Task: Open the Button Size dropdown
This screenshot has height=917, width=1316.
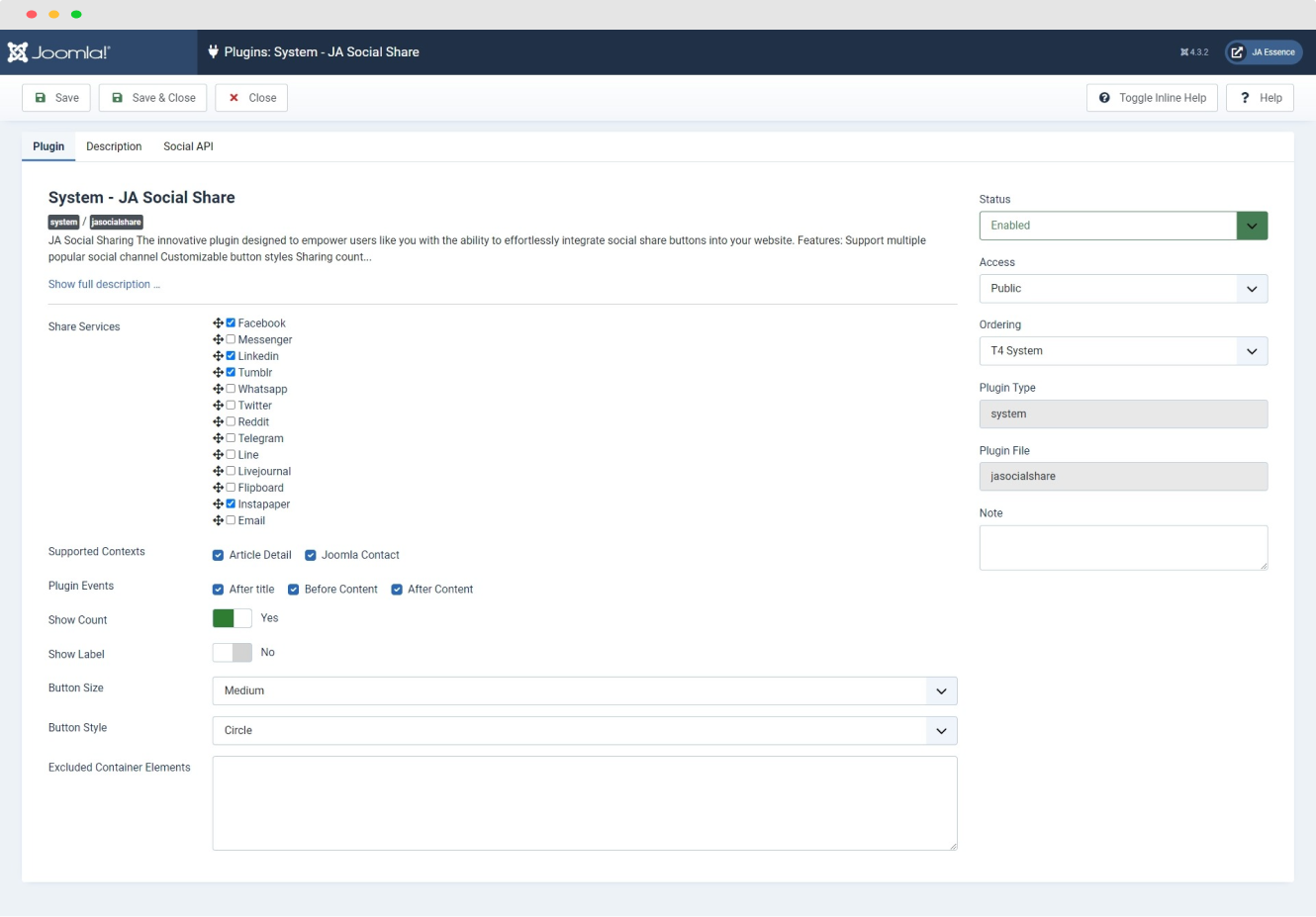Action: [585, 690]
